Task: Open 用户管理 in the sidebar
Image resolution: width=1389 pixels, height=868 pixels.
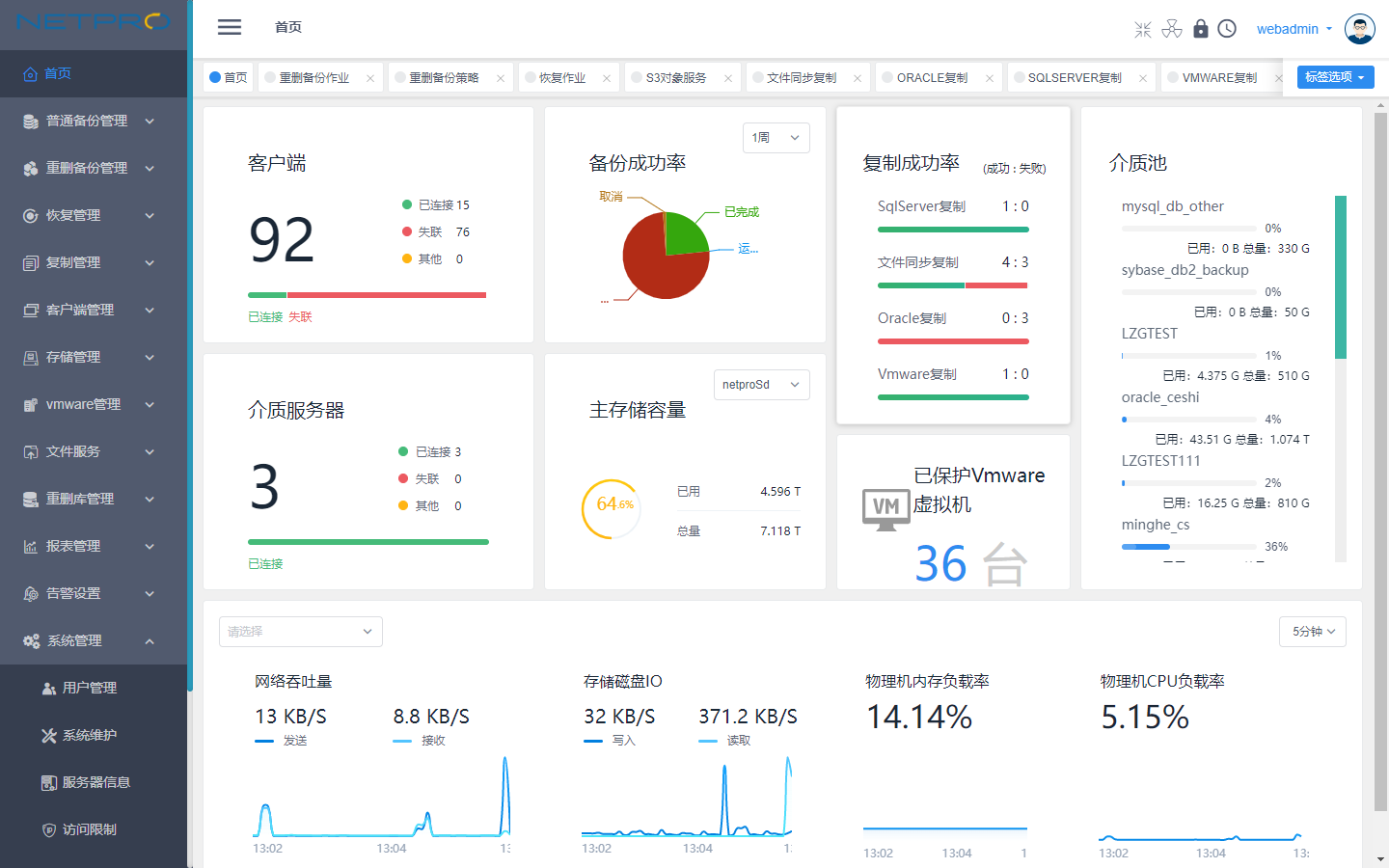Action: pos(94,688)
